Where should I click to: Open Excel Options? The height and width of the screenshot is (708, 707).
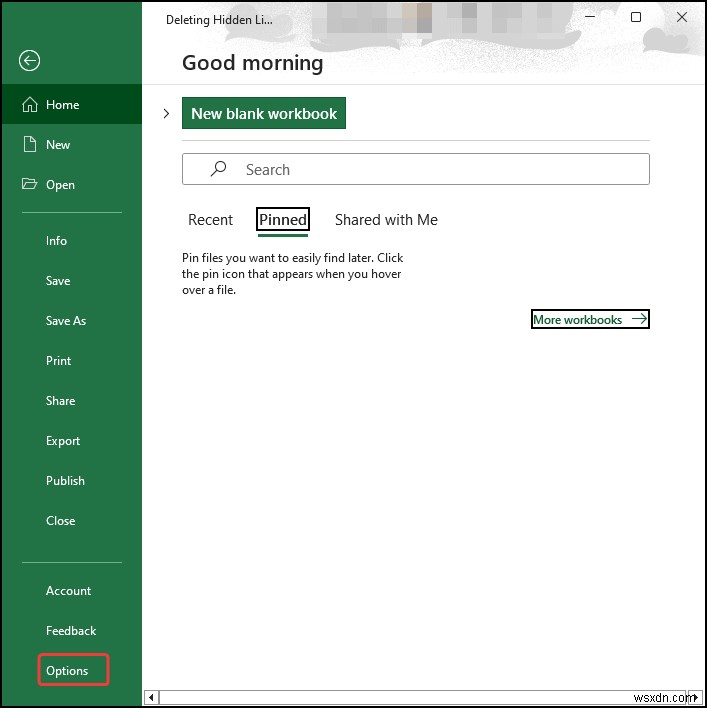point(73,670)
